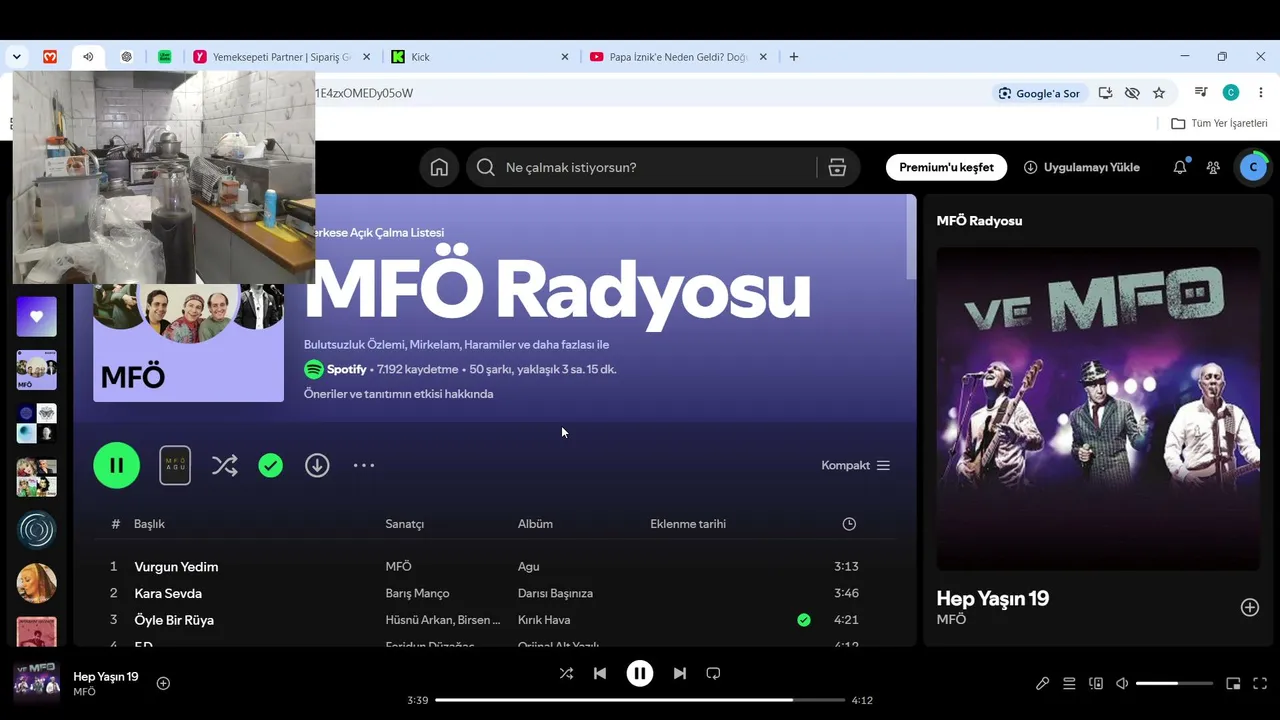Open the tab search dropdown arrow
1280x720 pixels.
[x=17, y=57]
